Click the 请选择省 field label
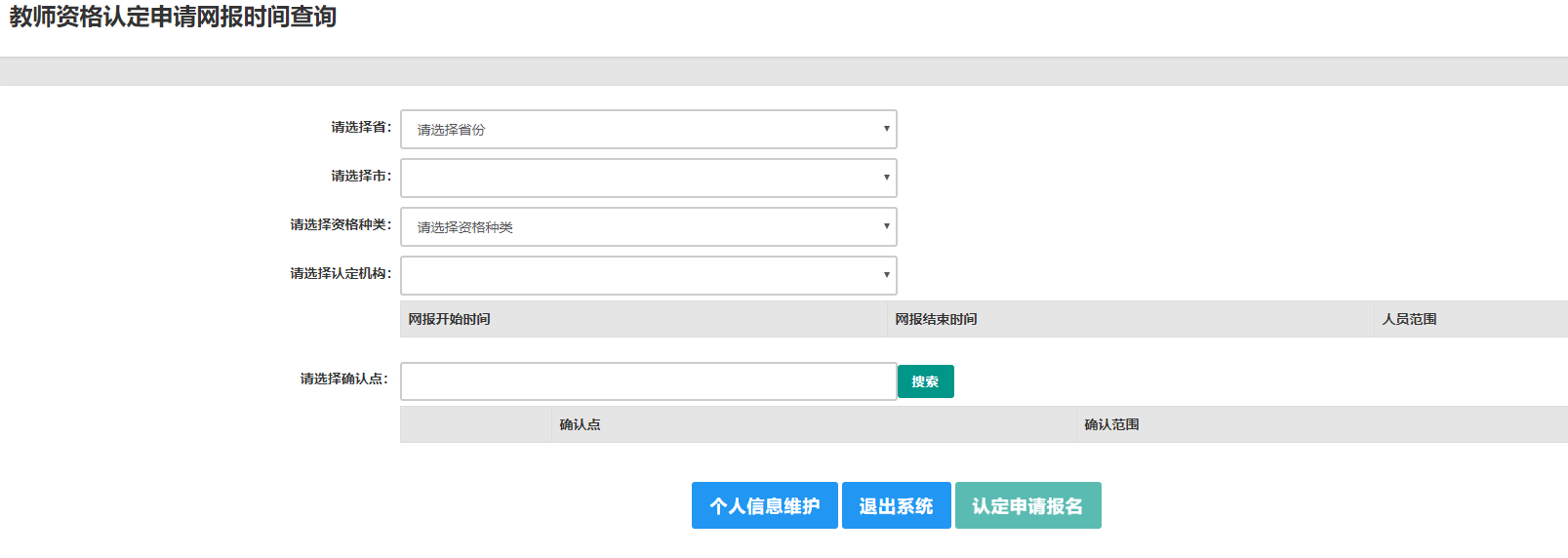Screen dimensions: 1568x558 [x=360, y=127]
